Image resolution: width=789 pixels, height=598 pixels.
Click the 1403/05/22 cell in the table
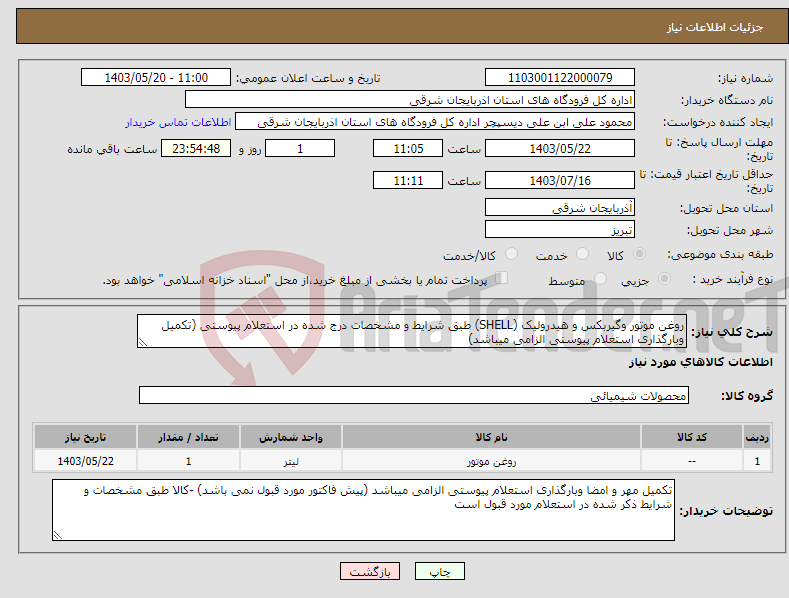(x=85, y=461)
